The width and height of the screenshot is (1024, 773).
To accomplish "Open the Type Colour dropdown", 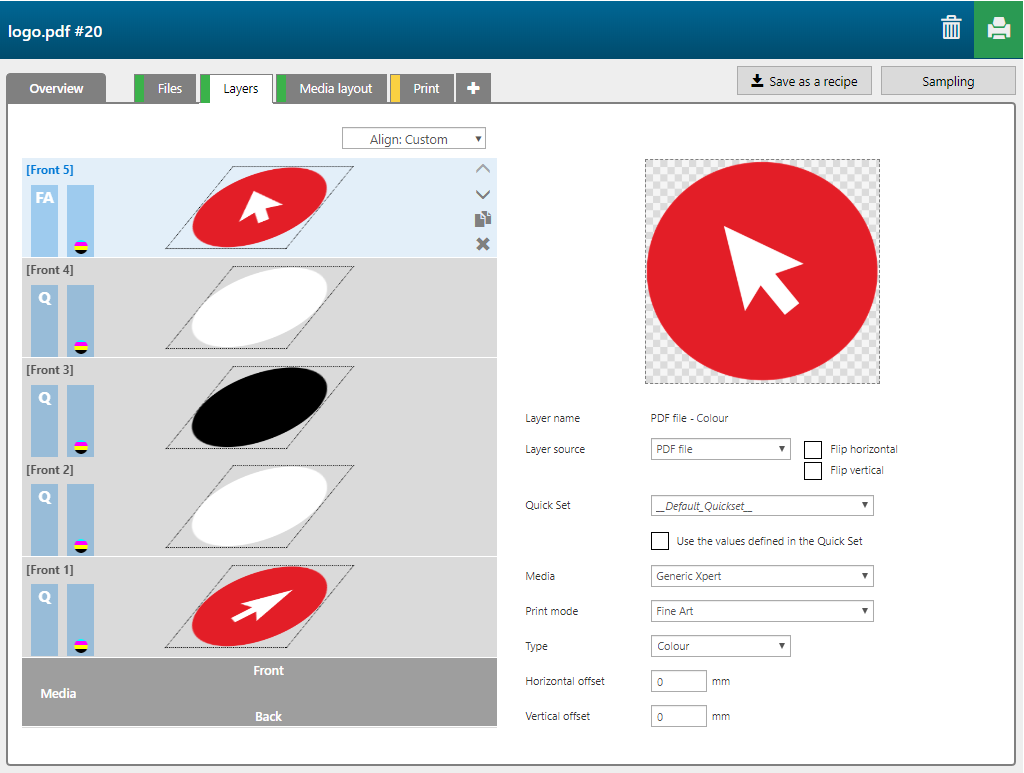I will (720, 646).
